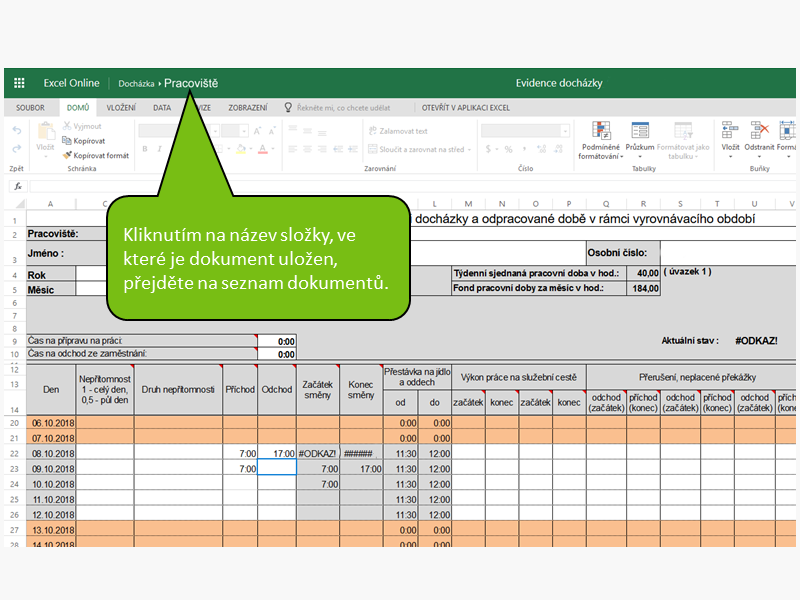Switch to the VLOŽENÍ ribbon tab
Viewport: 800px width, 600px height.
point(121,107)
